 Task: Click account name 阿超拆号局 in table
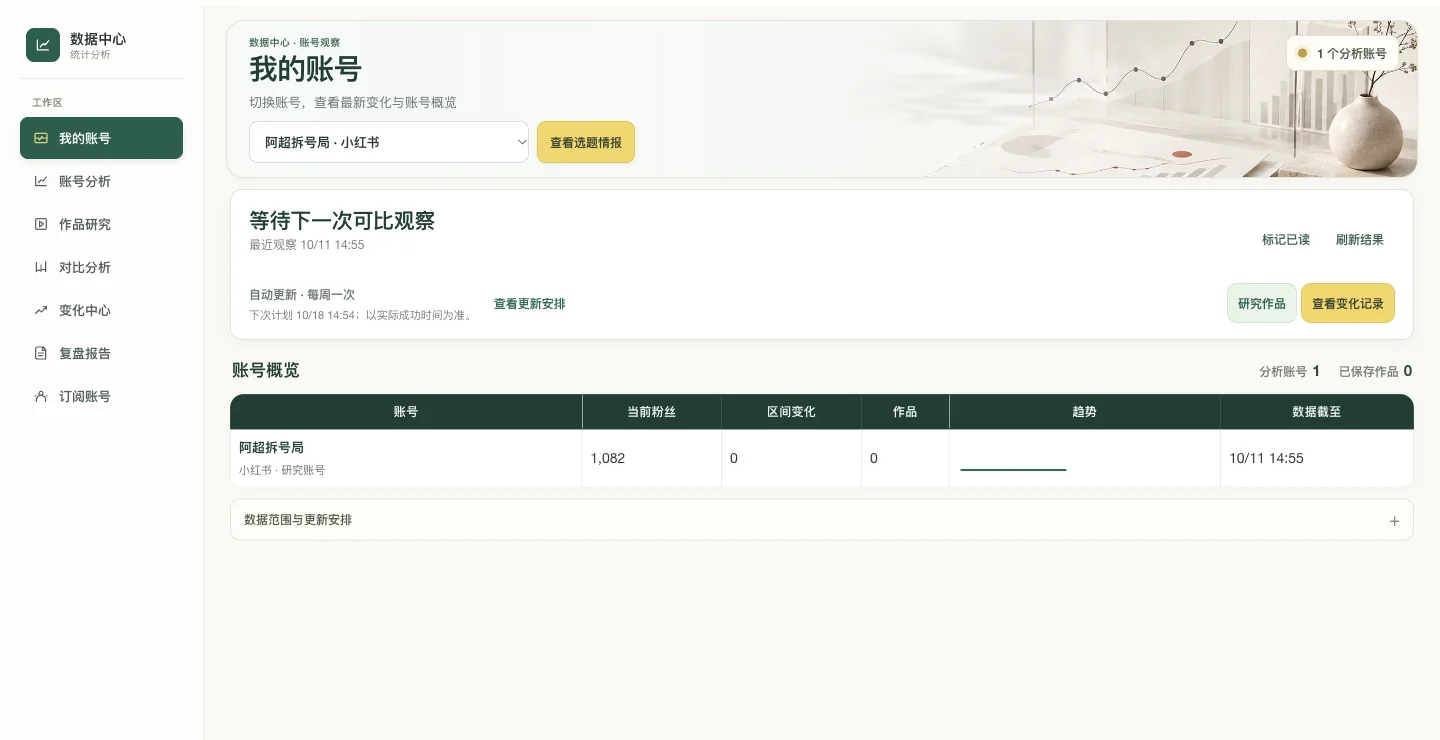click(x=271, y=447)
